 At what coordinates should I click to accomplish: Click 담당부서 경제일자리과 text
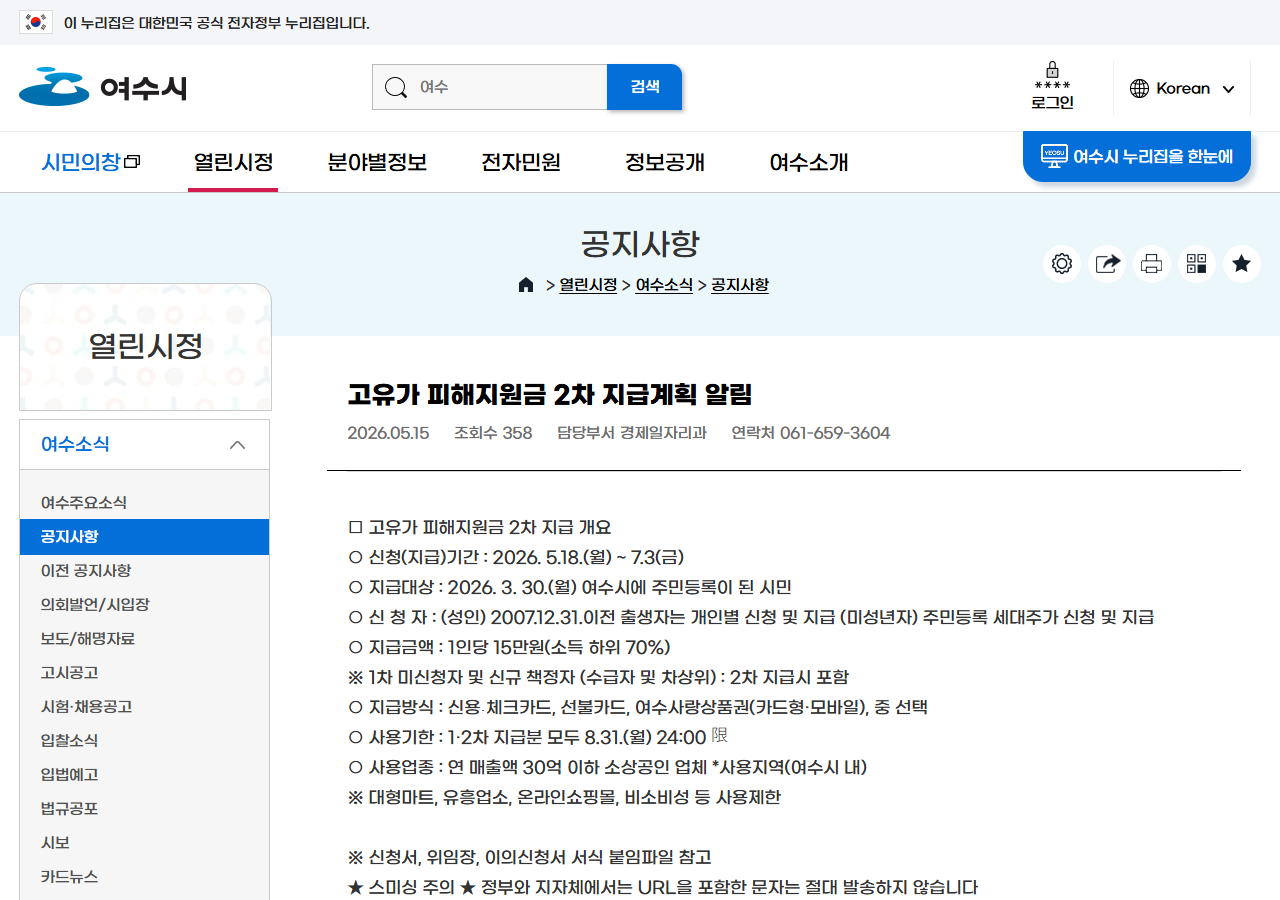[x=632, y=433]
